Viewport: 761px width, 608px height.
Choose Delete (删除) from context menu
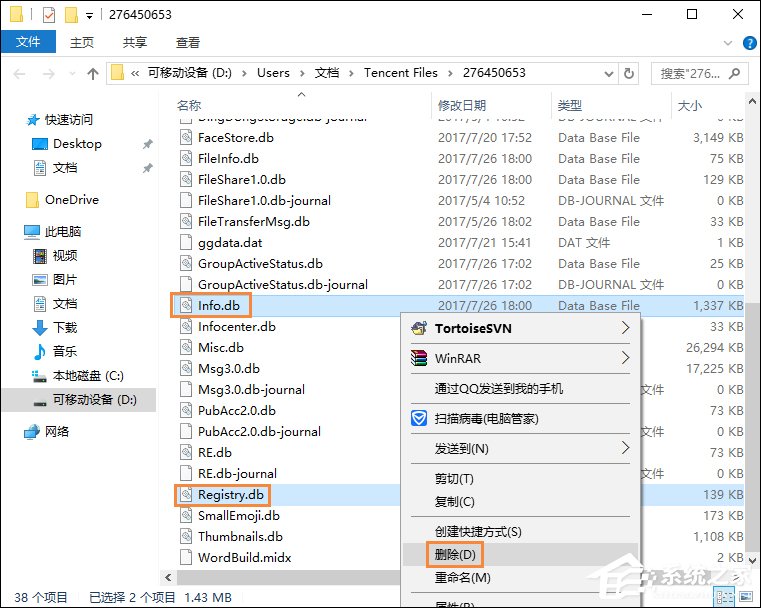[x=455, y=554]
